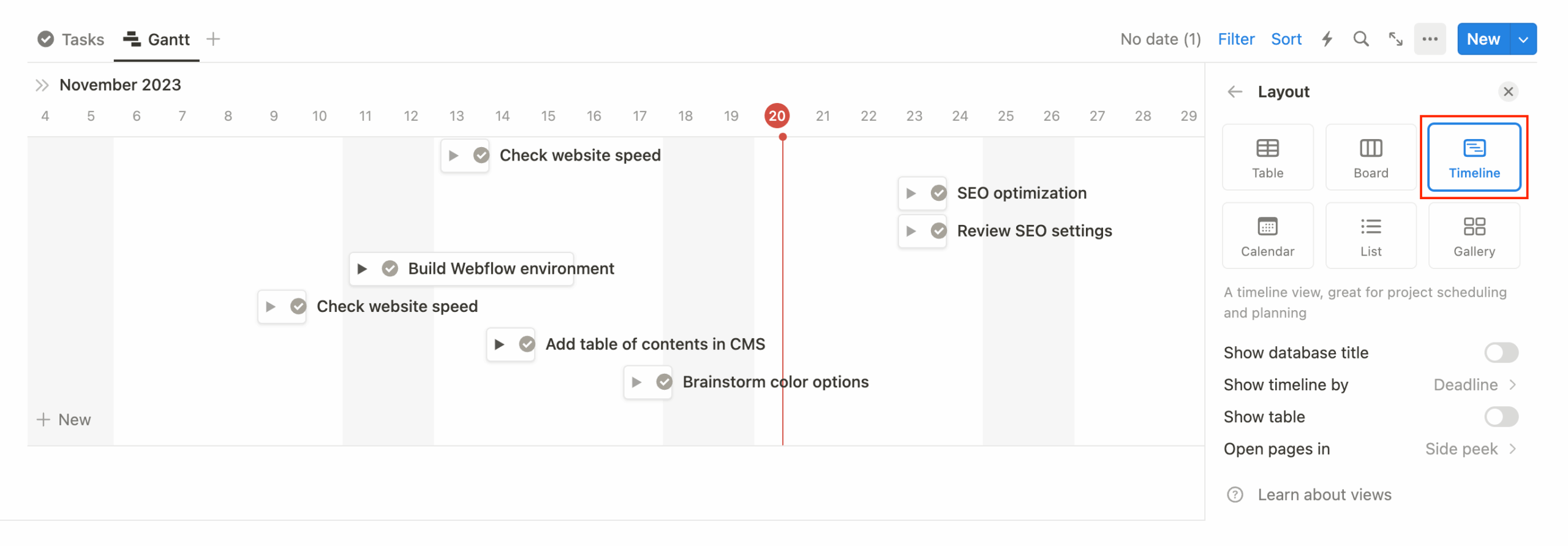The height and width of the screenshot is (546, 1568).
Task: Enable the Show database title toggle
Action: pyautogui.click(x=1501, y=352)
